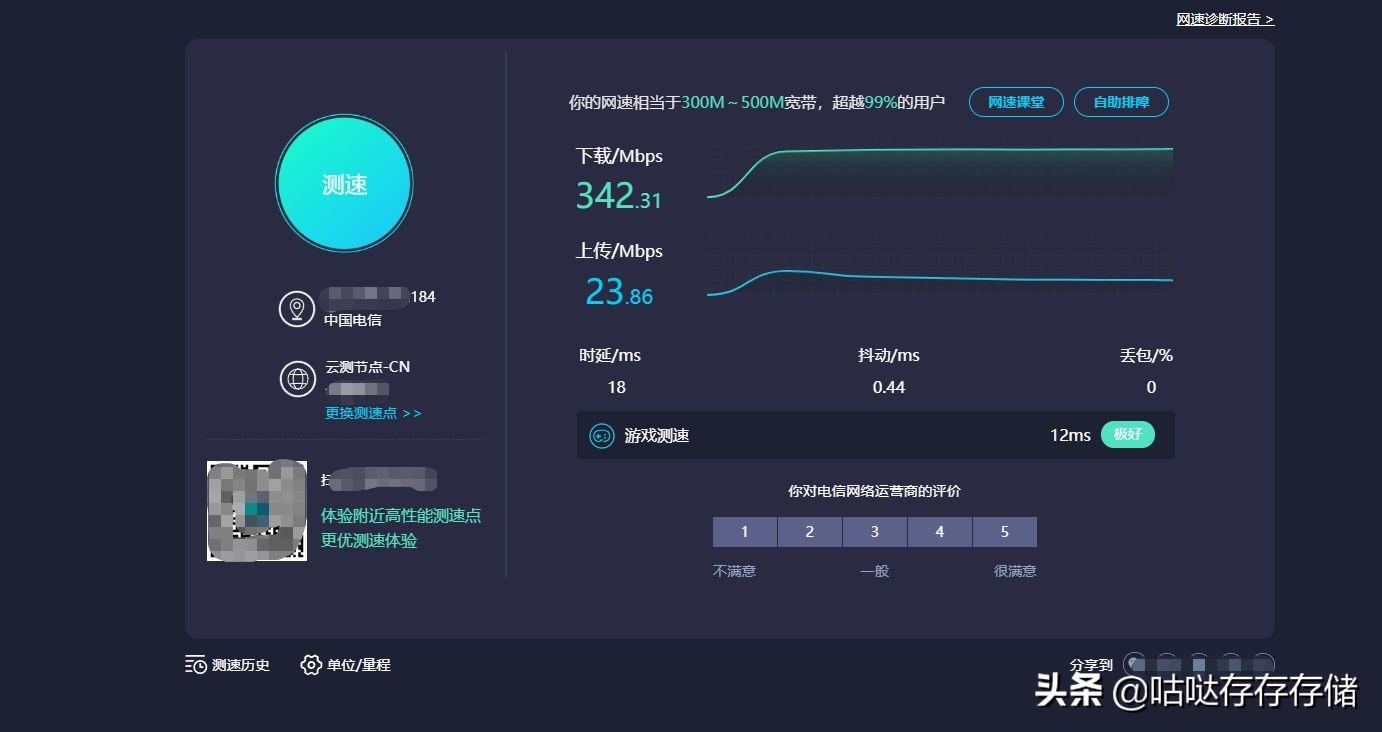The height and width of the screenshot is (732, 1382).
Task: Select rating 3 under 一般
Action: click(x=874, y=531)
